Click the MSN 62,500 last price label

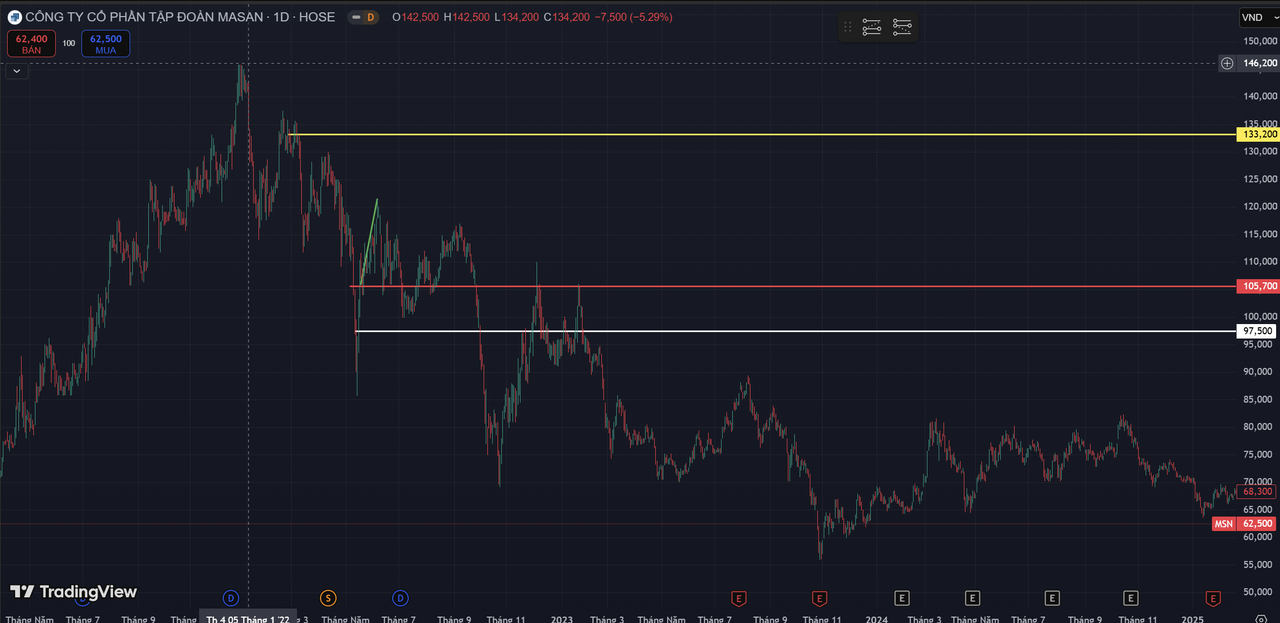[x=1245, y=524]
